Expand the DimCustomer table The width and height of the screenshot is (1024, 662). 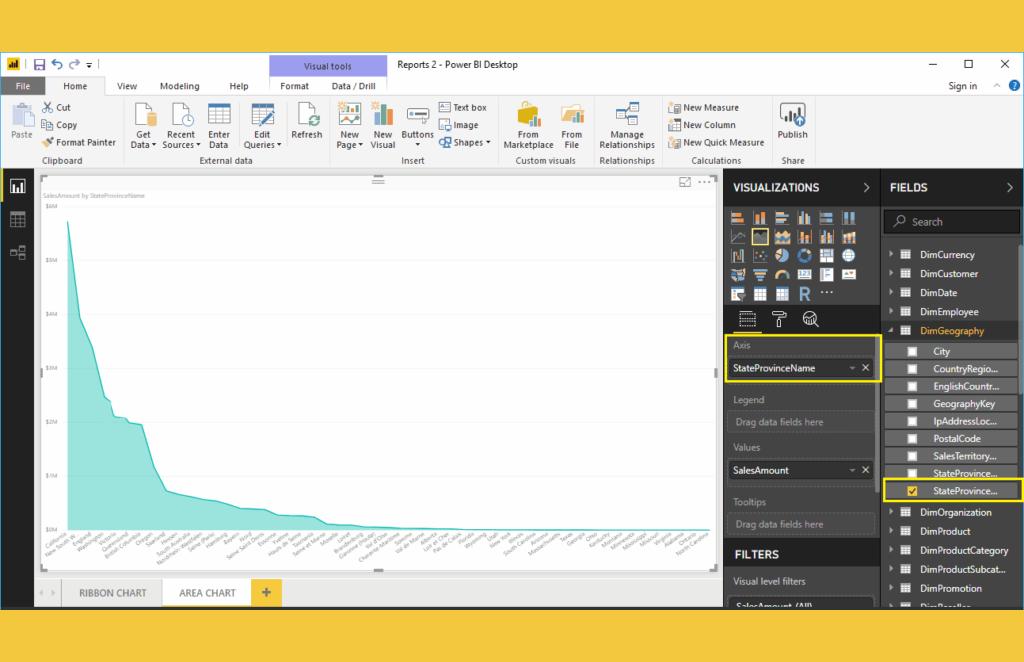[891, 273]
